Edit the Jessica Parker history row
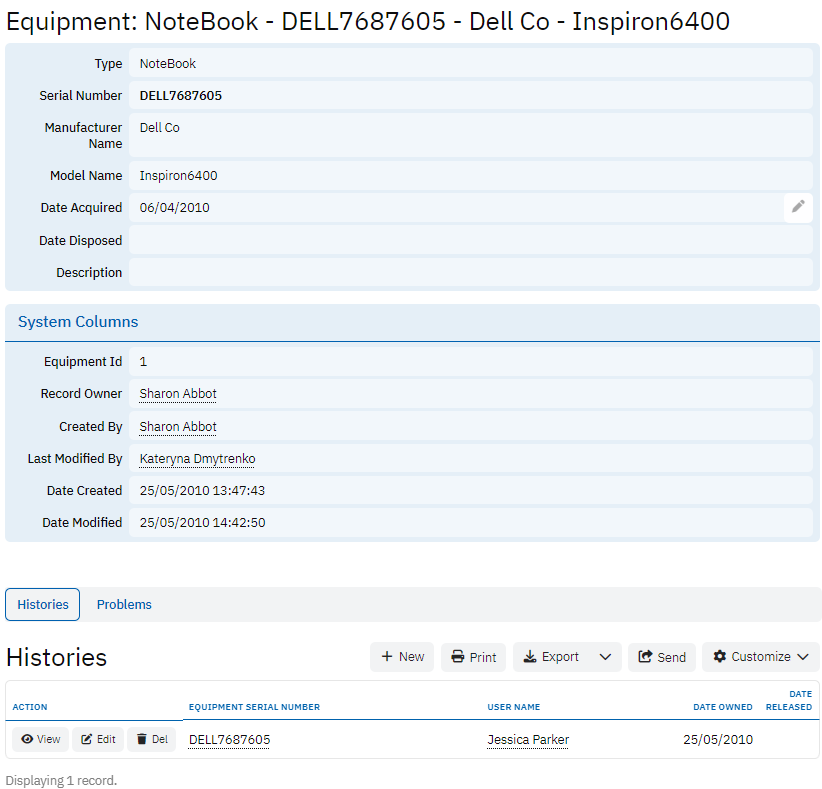 98,740
